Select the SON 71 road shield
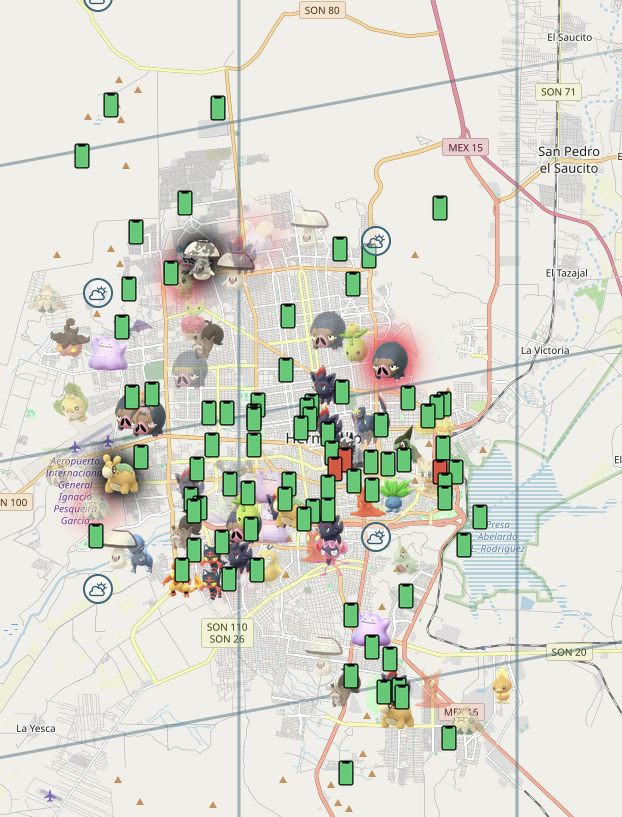The height and width of the screenshot is (817, 622). 558,92
